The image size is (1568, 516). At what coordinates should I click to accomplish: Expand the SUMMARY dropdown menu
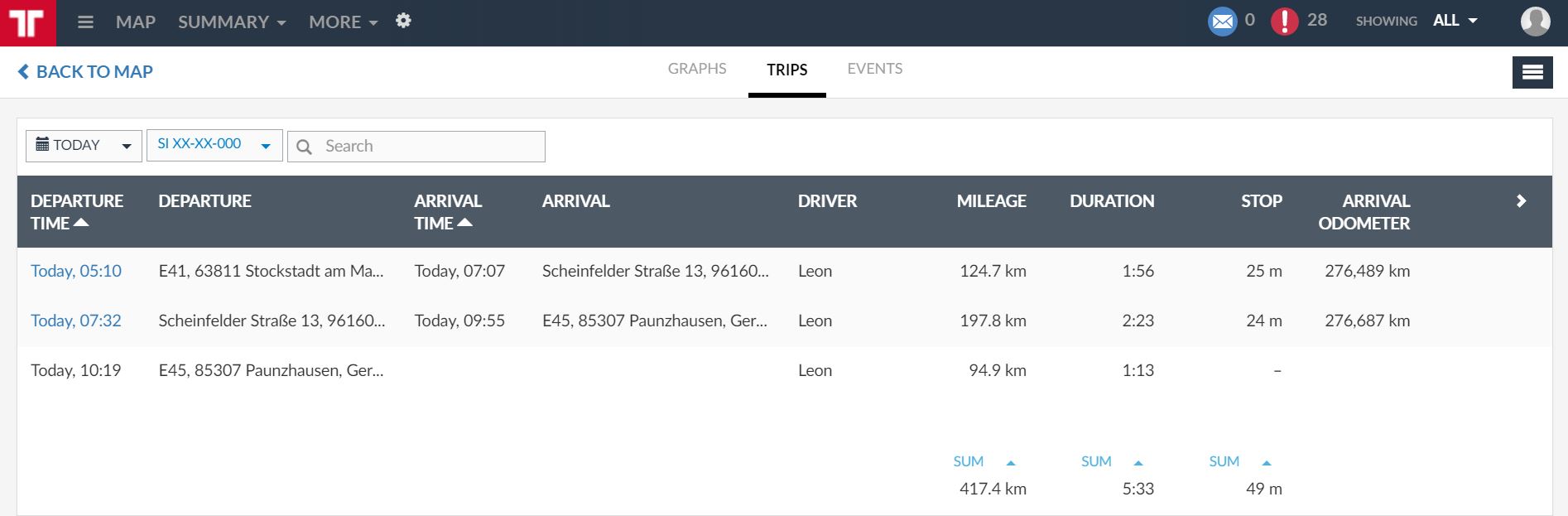pos(232,22)
